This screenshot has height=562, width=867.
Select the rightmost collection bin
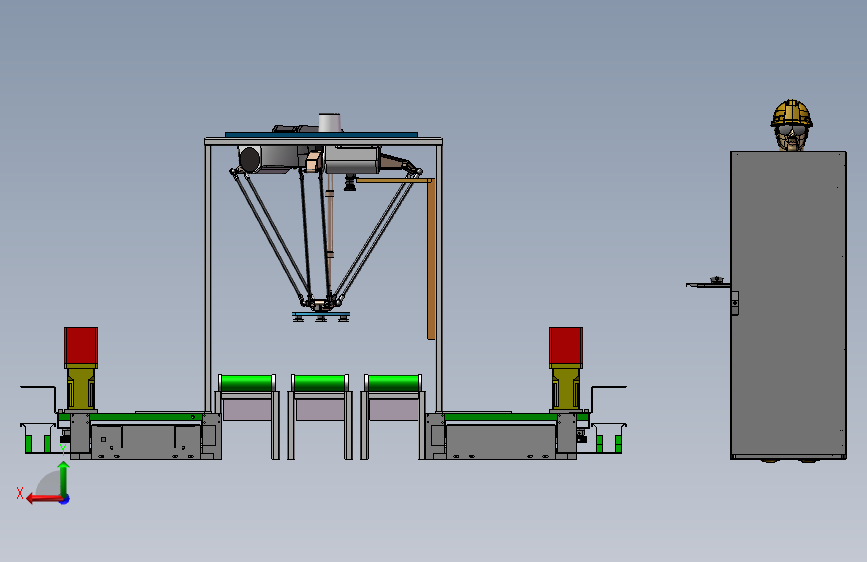click(609, 438)
